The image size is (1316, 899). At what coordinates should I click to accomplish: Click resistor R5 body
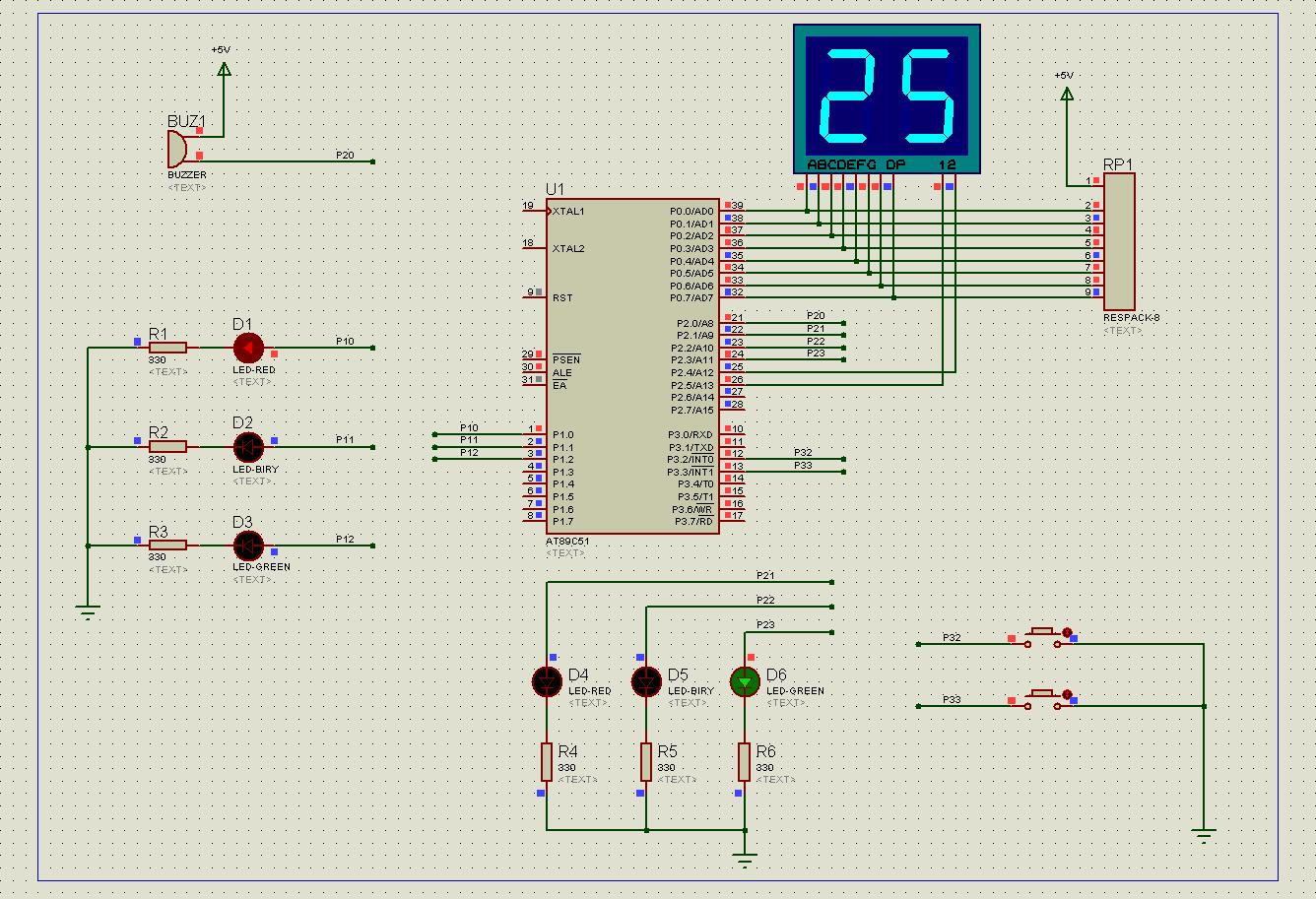pyautogui.click(x=646, y=762)
